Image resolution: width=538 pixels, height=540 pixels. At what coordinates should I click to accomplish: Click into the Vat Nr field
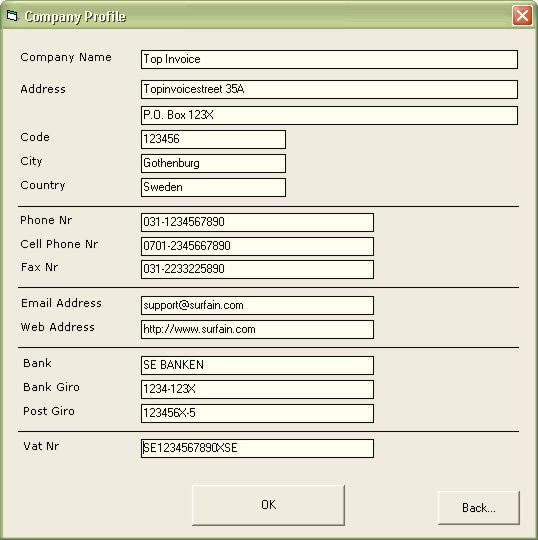point(257,448)
